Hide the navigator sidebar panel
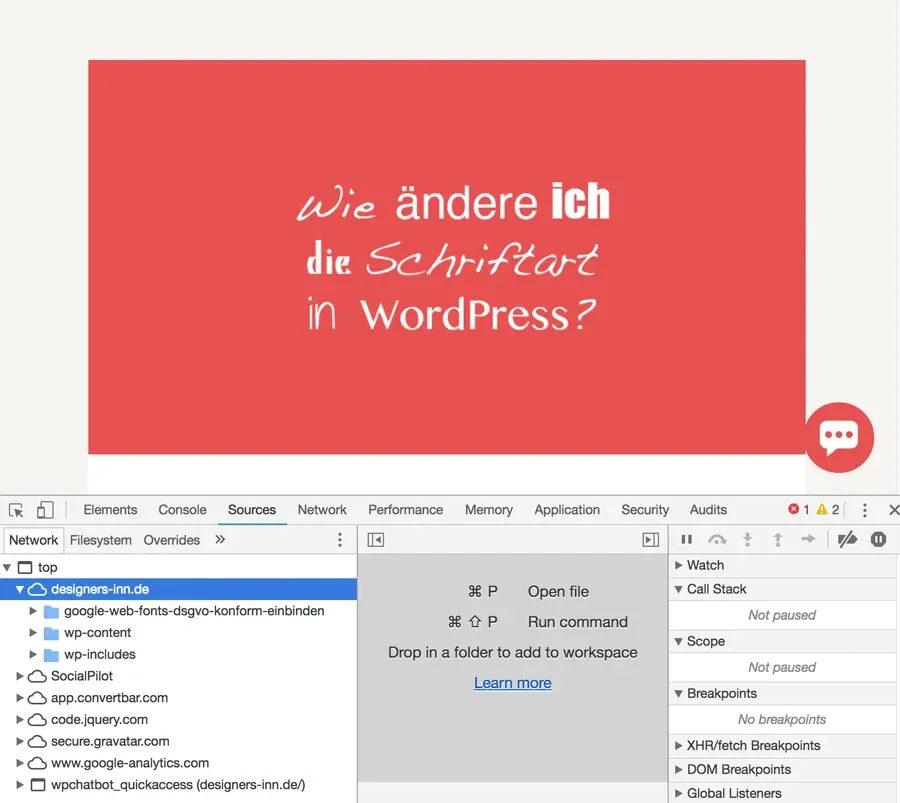The width and height of the screenshot is (900, 803). (376, 540)
